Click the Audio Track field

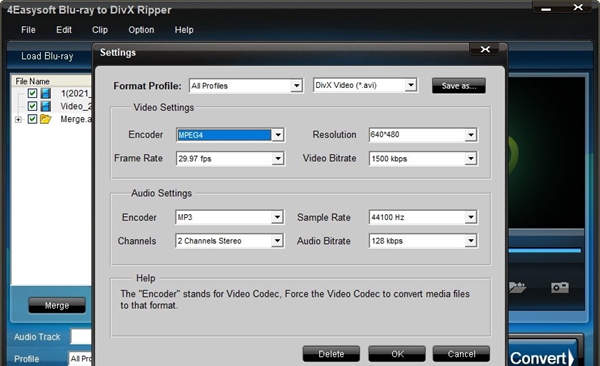[x=81, y=337]
